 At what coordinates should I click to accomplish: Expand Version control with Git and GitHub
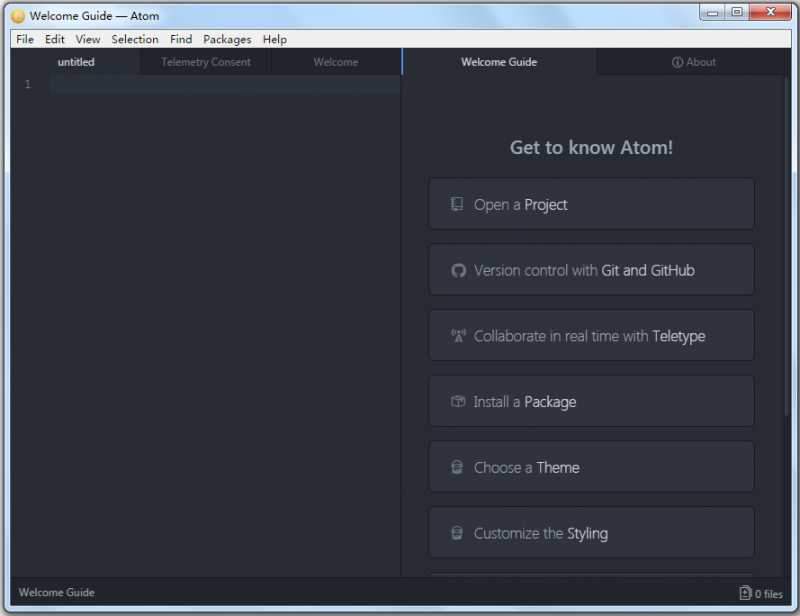click(x=591, y=270)
